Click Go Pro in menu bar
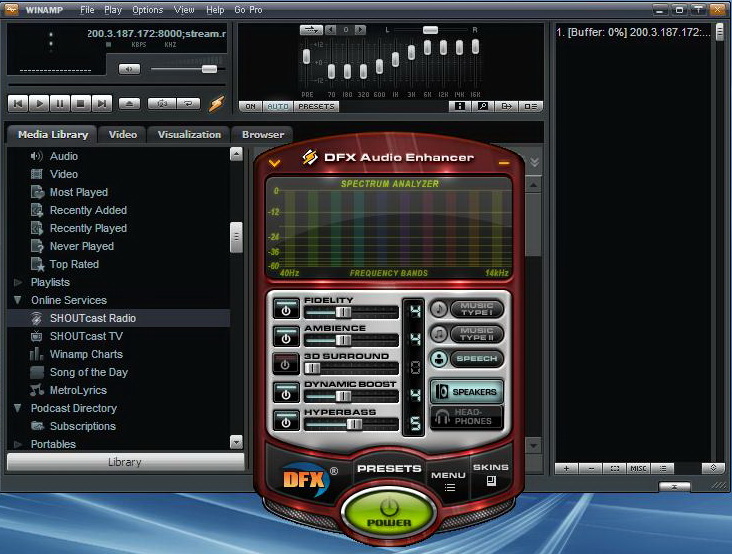 [x=248, y=10]
